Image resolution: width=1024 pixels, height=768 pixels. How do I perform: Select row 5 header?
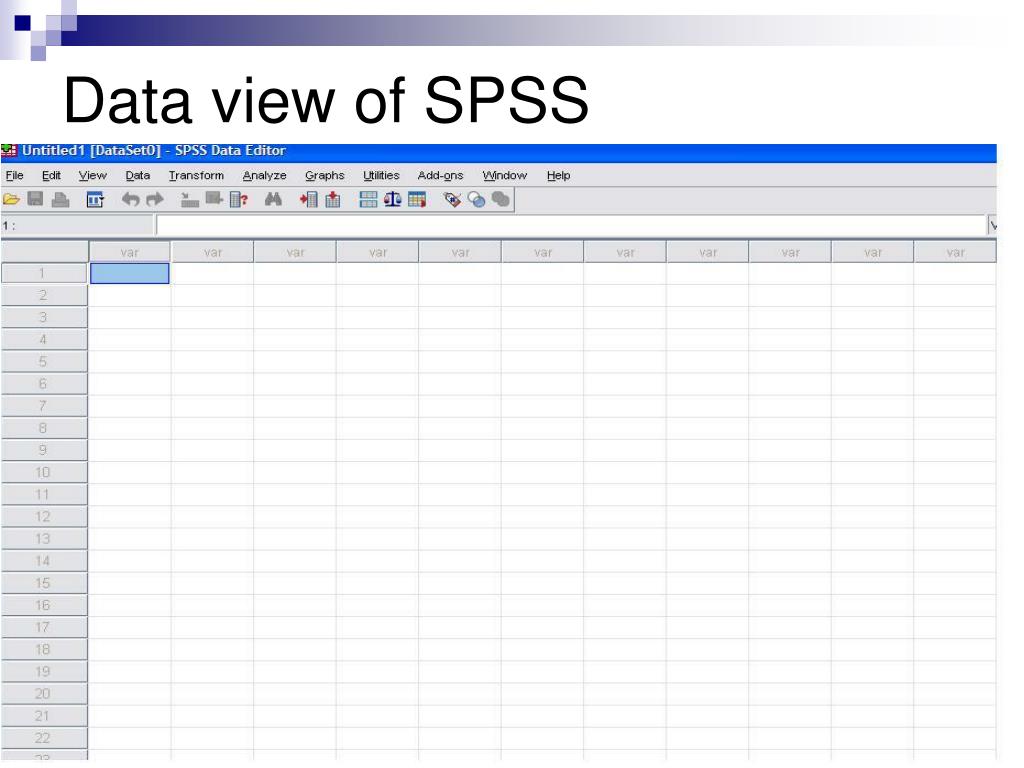point(44,362)
